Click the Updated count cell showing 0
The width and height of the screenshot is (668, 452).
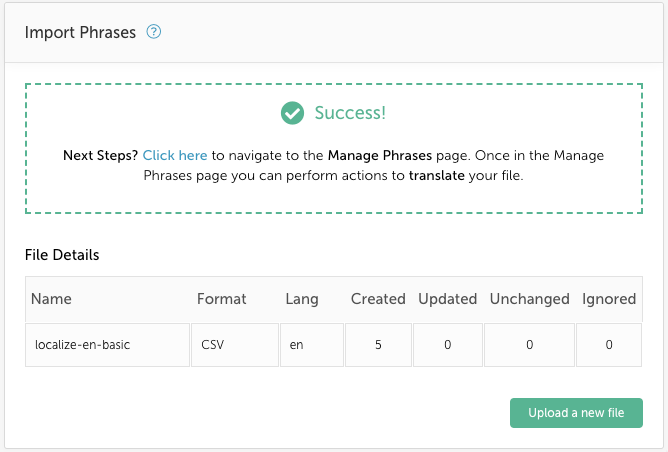(448, 345)
